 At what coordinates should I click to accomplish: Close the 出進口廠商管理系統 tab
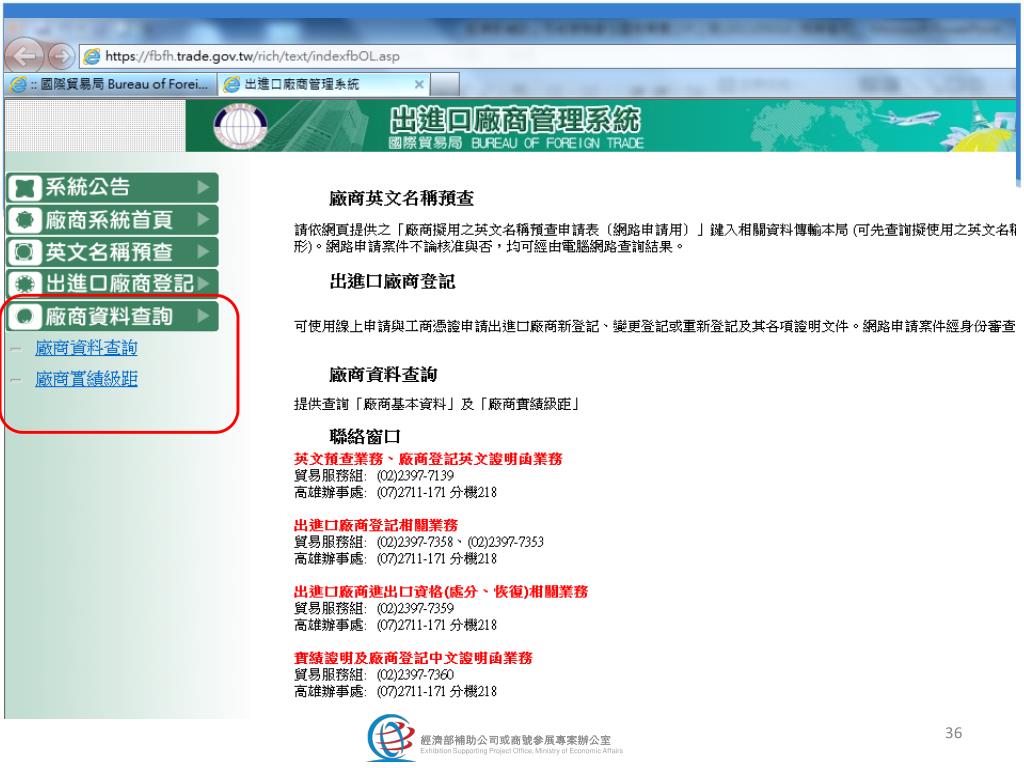(419, 84)
